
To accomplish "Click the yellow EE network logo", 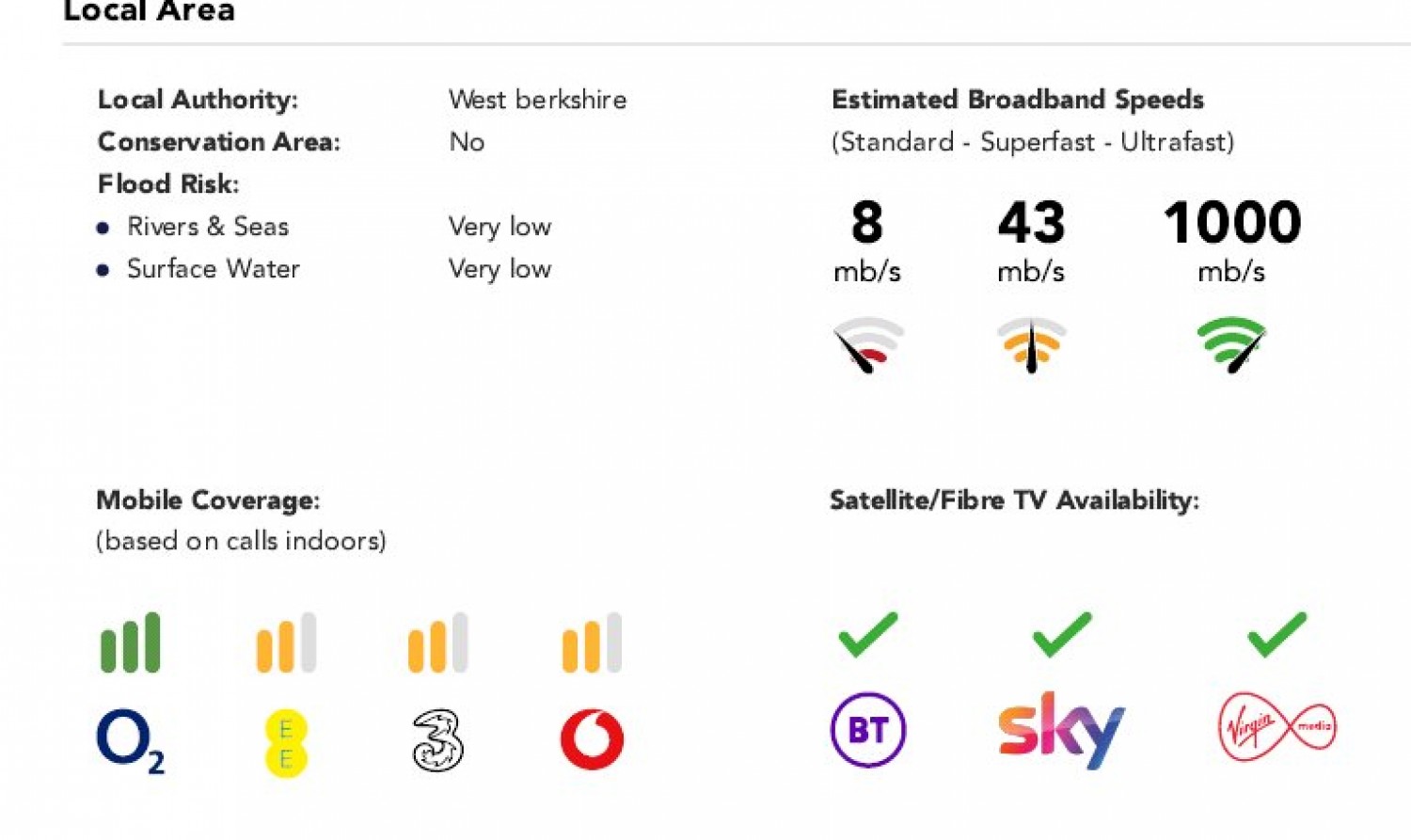I will [x=286, y=743].
